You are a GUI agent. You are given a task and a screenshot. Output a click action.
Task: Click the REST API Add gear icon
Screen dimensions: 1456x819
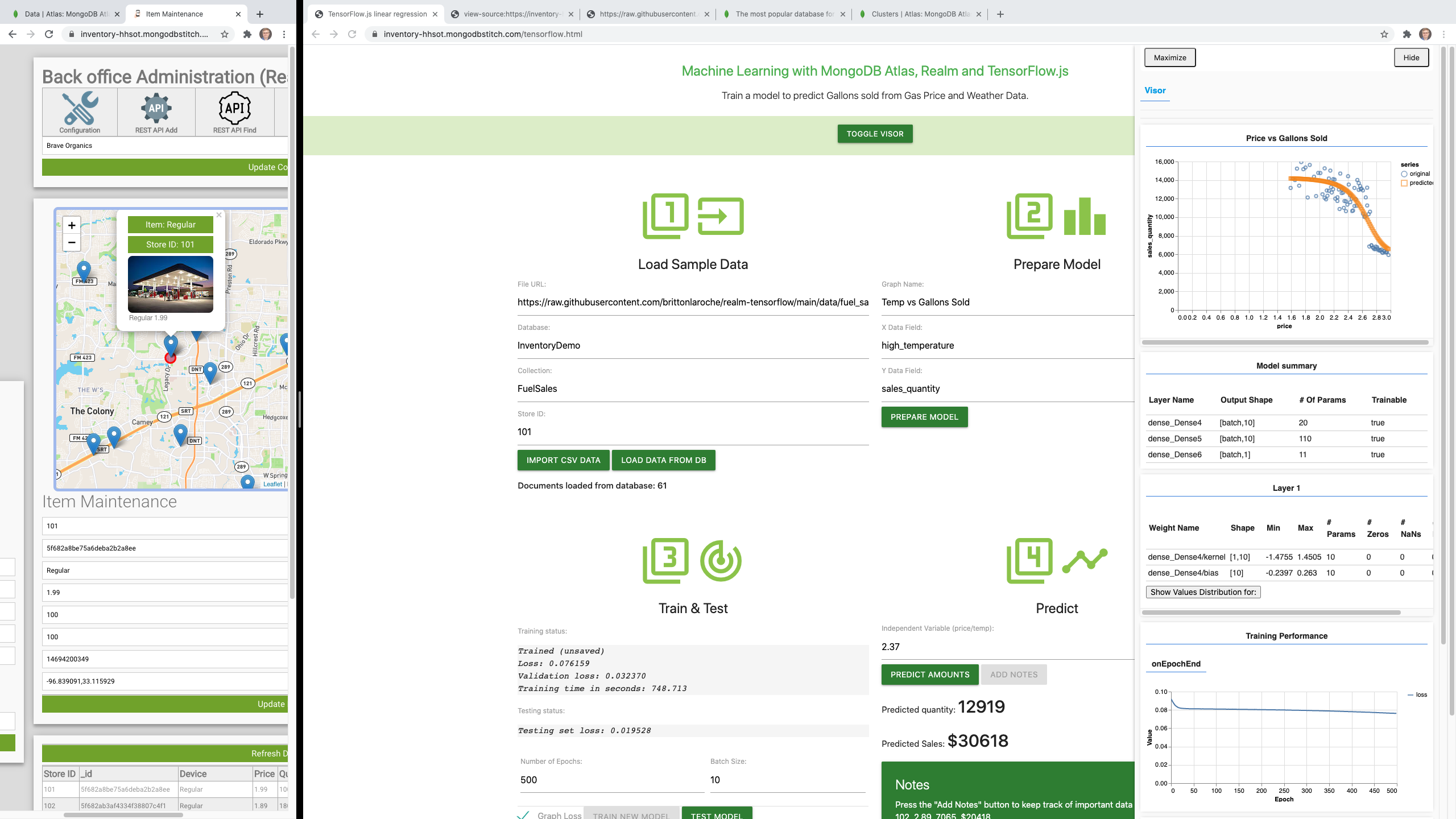point(156,107)
